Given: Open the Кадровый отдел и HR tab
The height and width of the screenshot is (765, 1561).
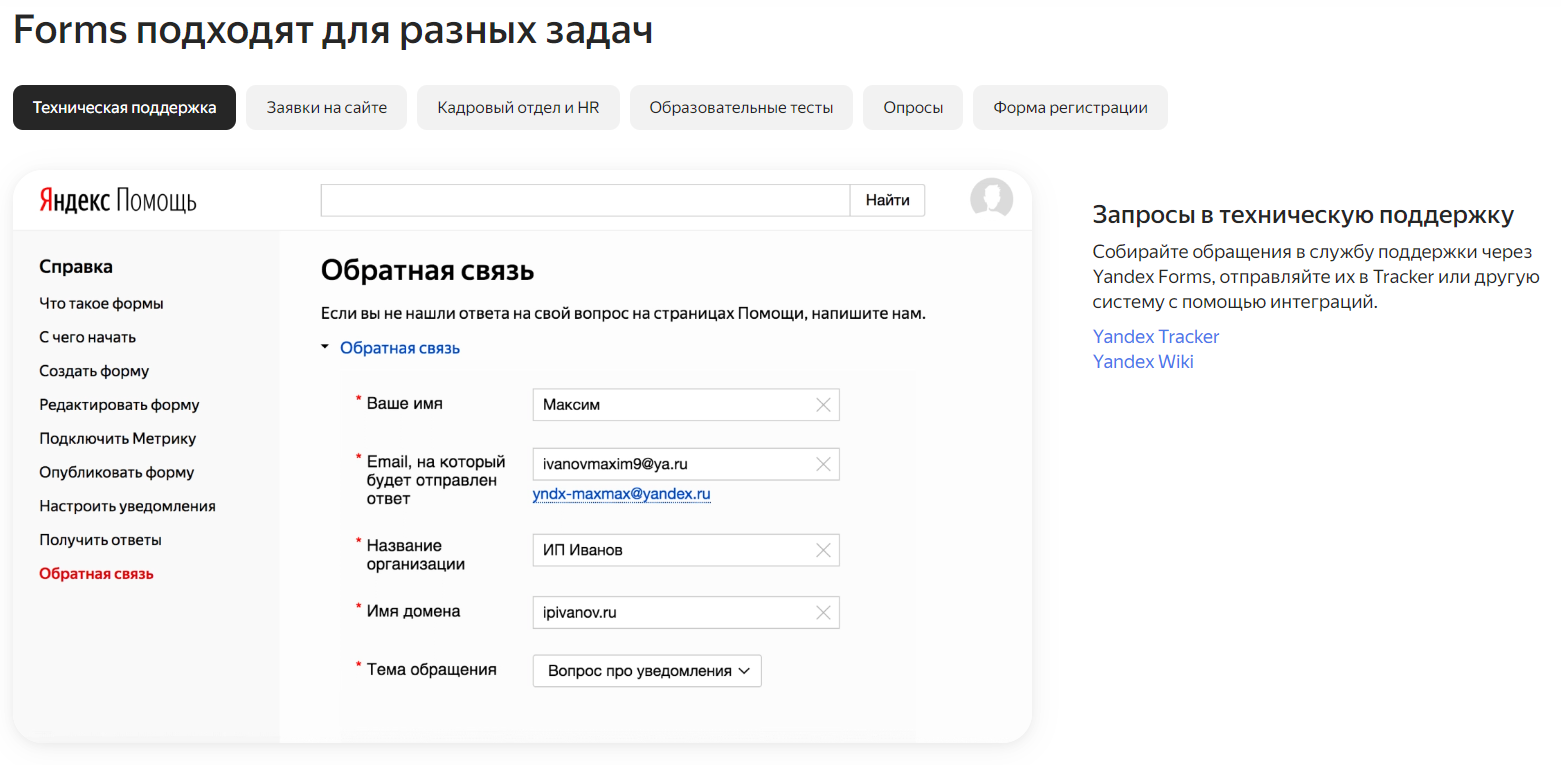Looking at the screenshot, I should (518, 107).
